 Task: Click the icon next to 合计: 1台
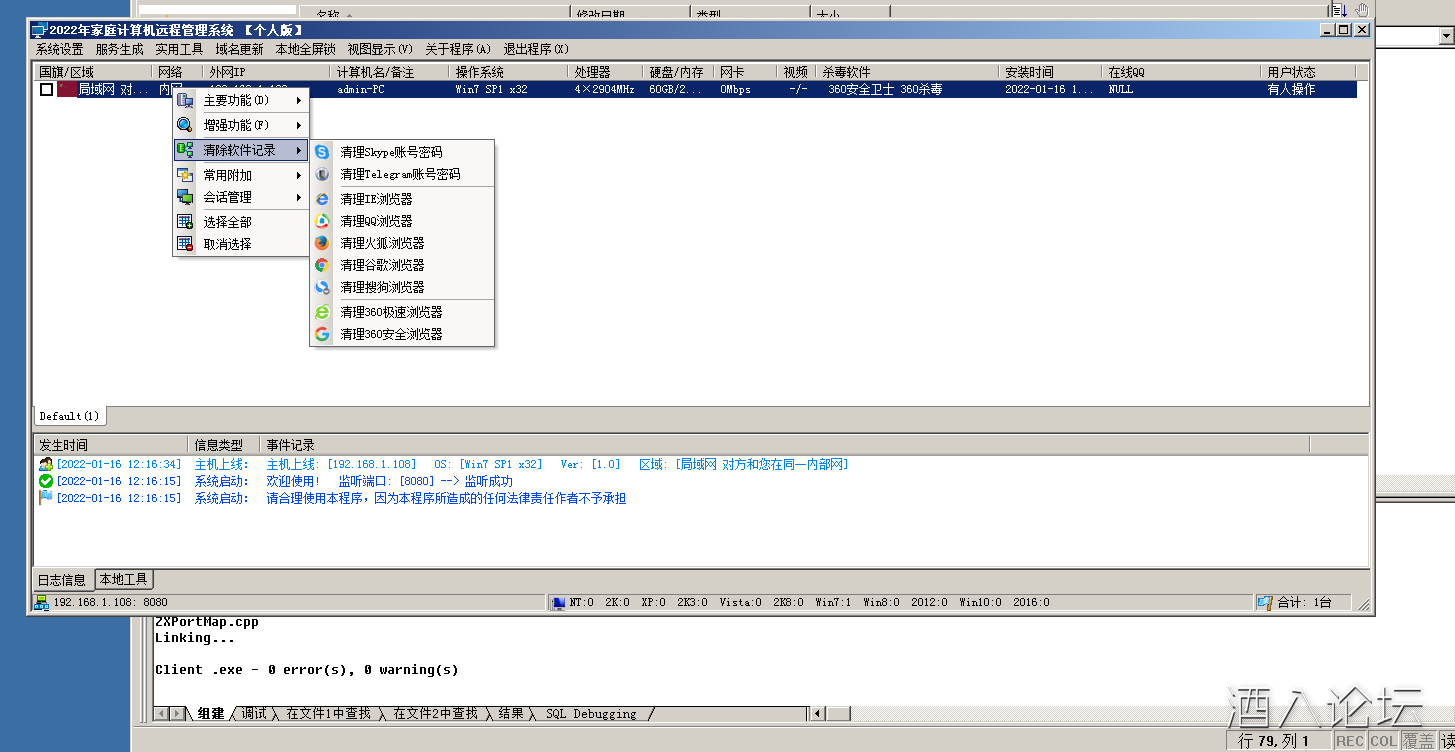[1265, 602]
